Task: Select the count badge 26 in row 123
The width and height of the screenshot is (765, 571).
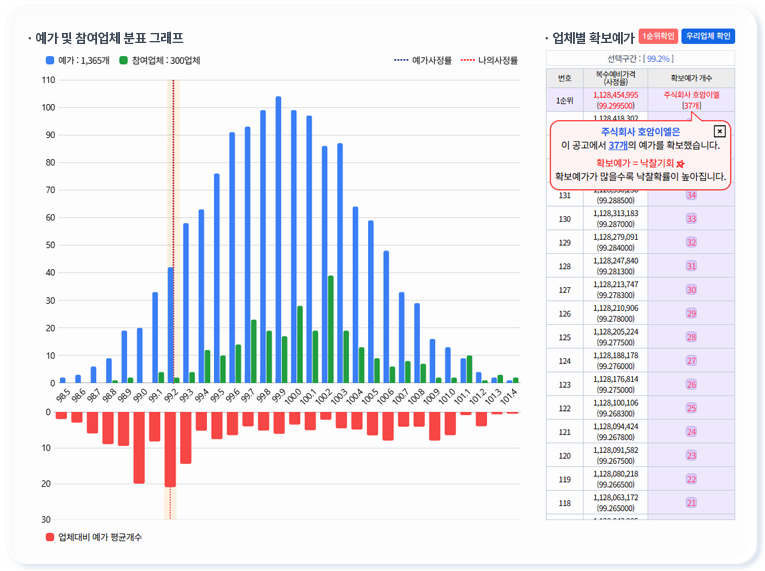Action: click(691, 385)
